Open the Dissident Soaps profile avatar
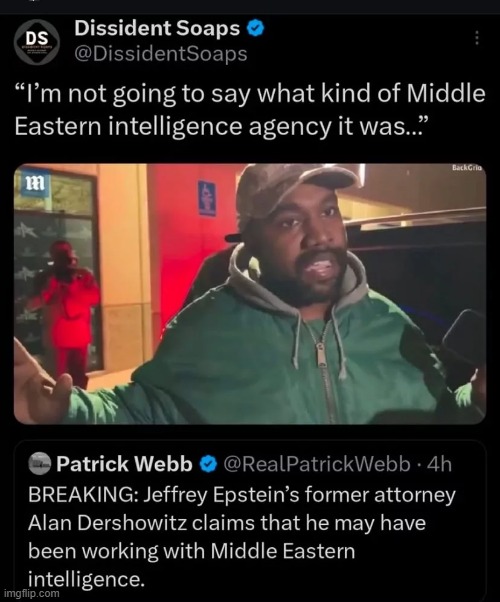The height and width of the screenshot is (602, 500). click(x=36, y=42)
